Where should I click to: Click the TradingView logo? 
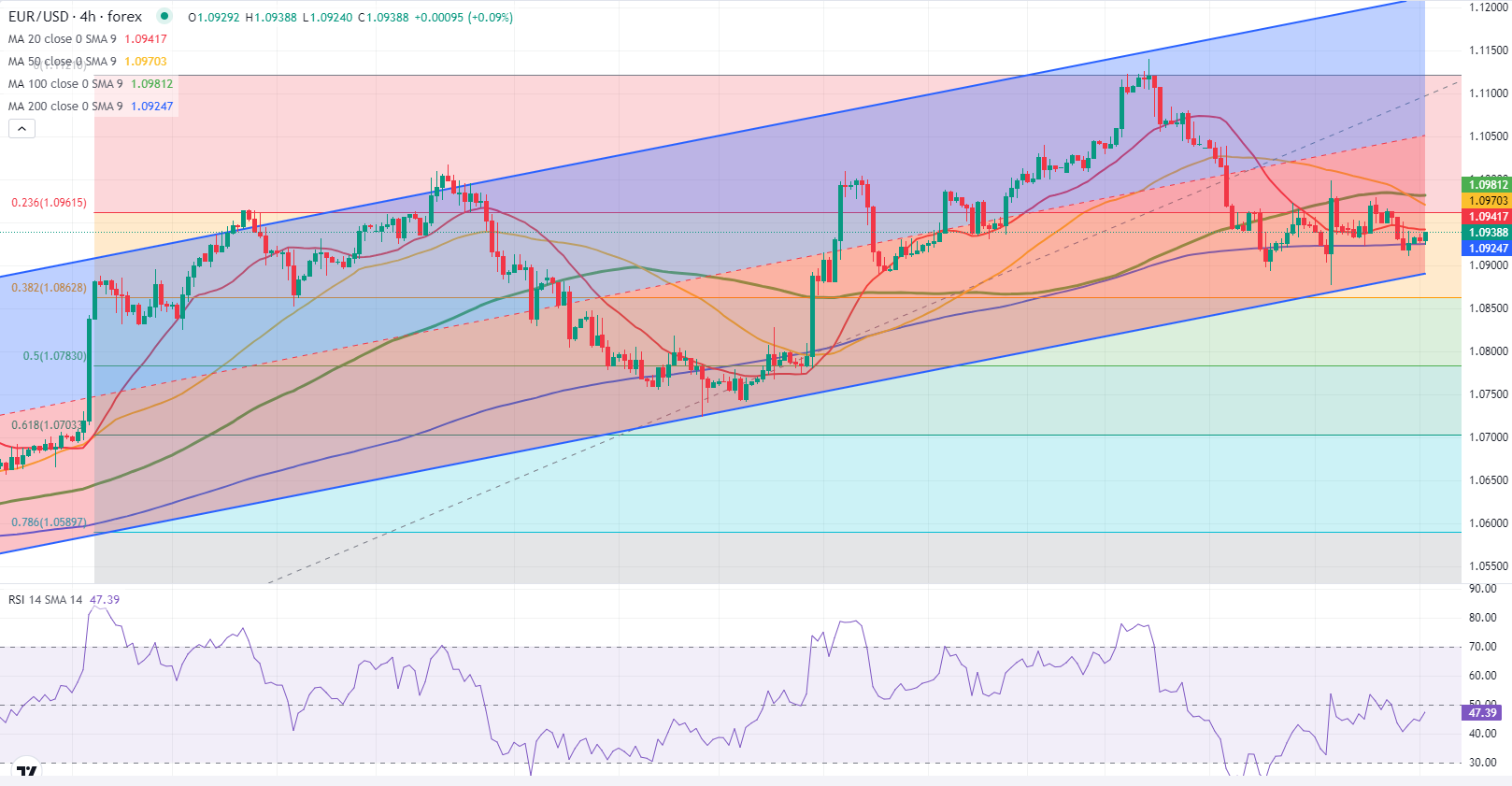pyautogui.click(x=27, y=771)
